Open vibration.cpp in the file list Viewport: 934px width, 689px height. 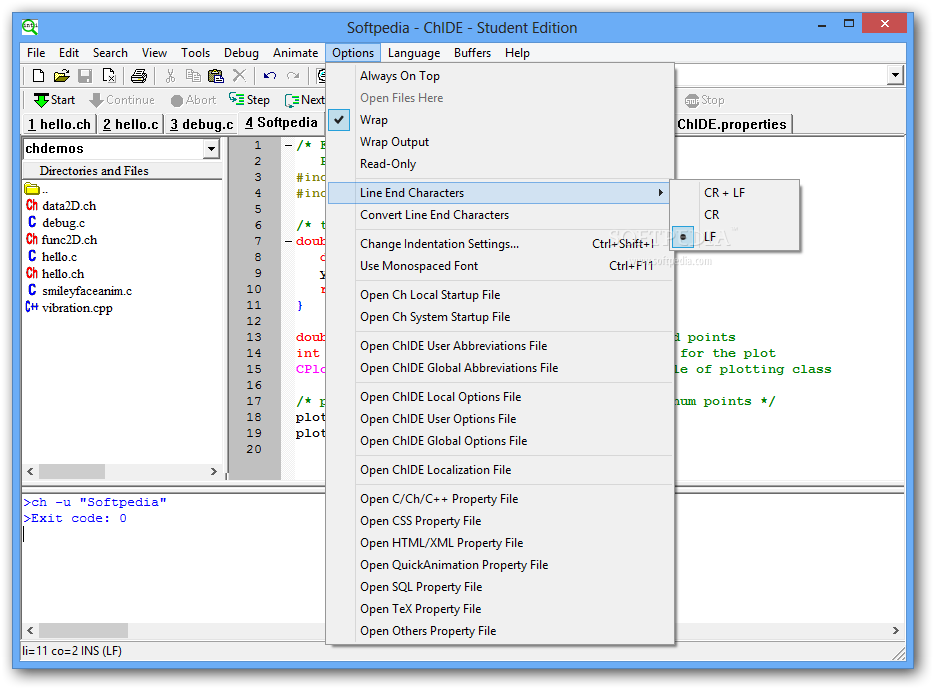69,308
